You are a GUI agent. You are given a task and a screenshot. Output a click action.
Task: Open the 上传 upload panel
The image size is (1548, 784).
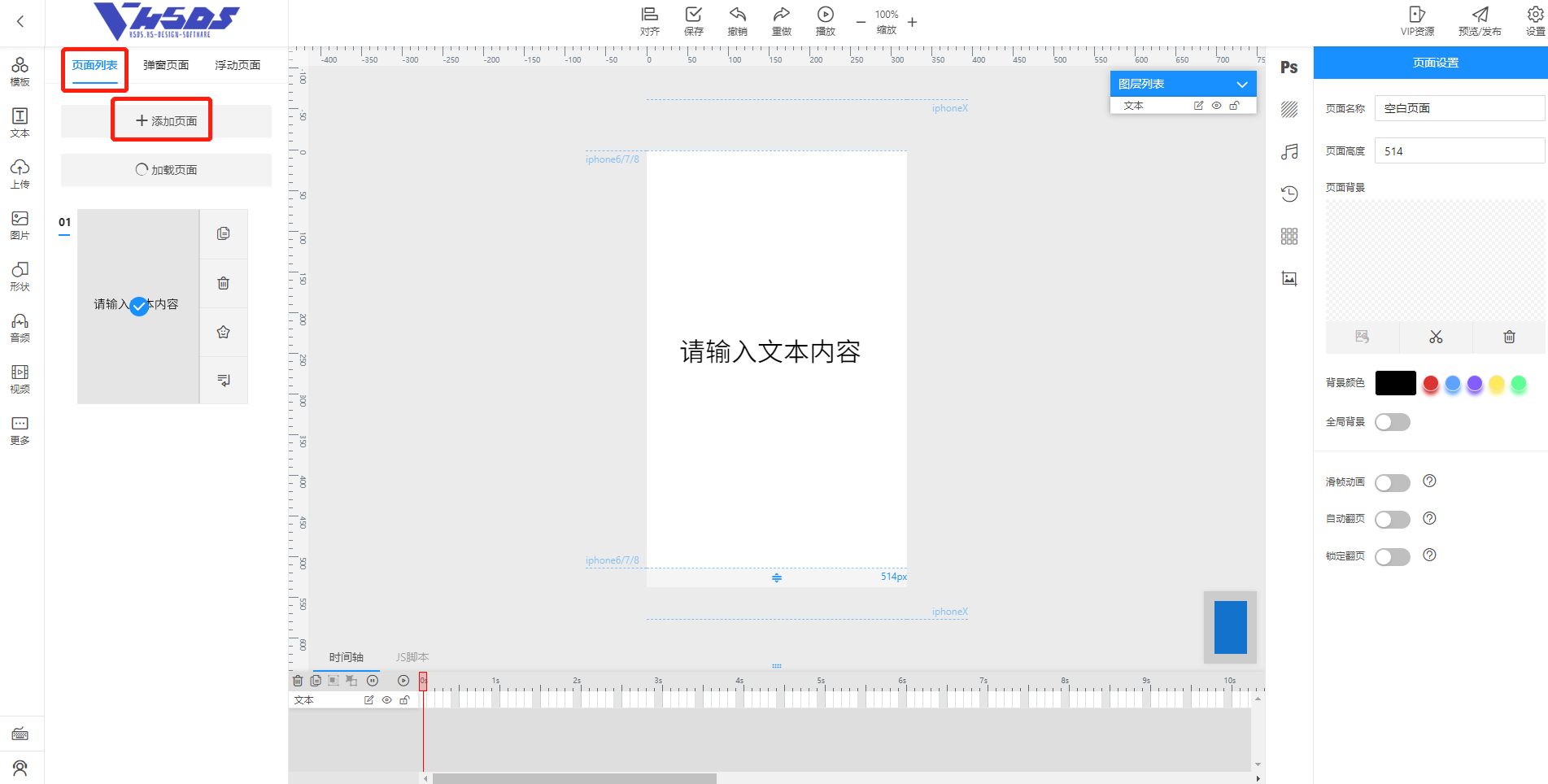pos(20,174)
